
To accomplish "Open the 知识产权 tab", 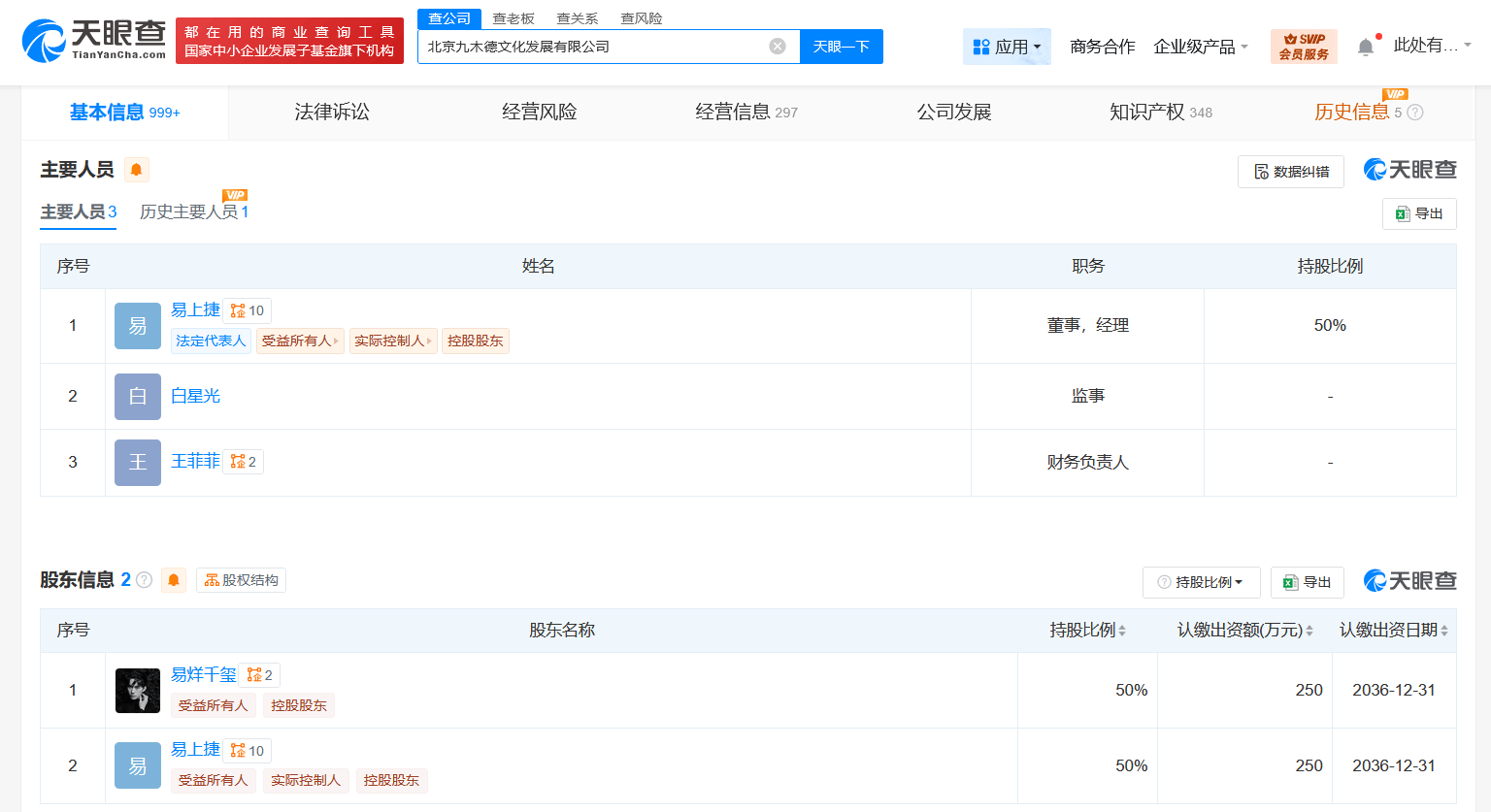I will pyautogui.click(x=1161, y=113).
